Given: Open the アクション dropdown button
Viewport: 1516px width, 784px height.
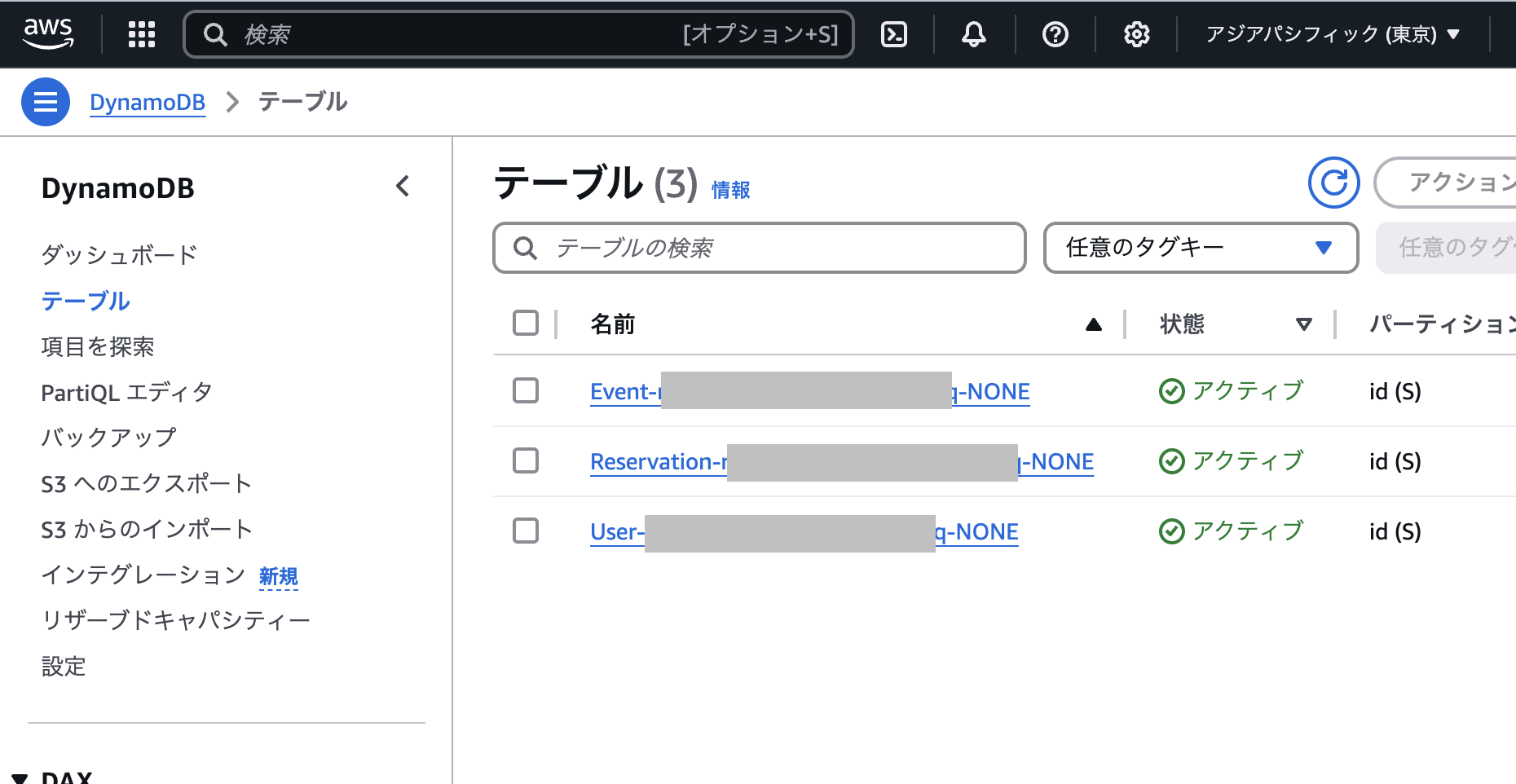Looking at the screenshot, I should pyautogui.click(x=1445, y=183).
